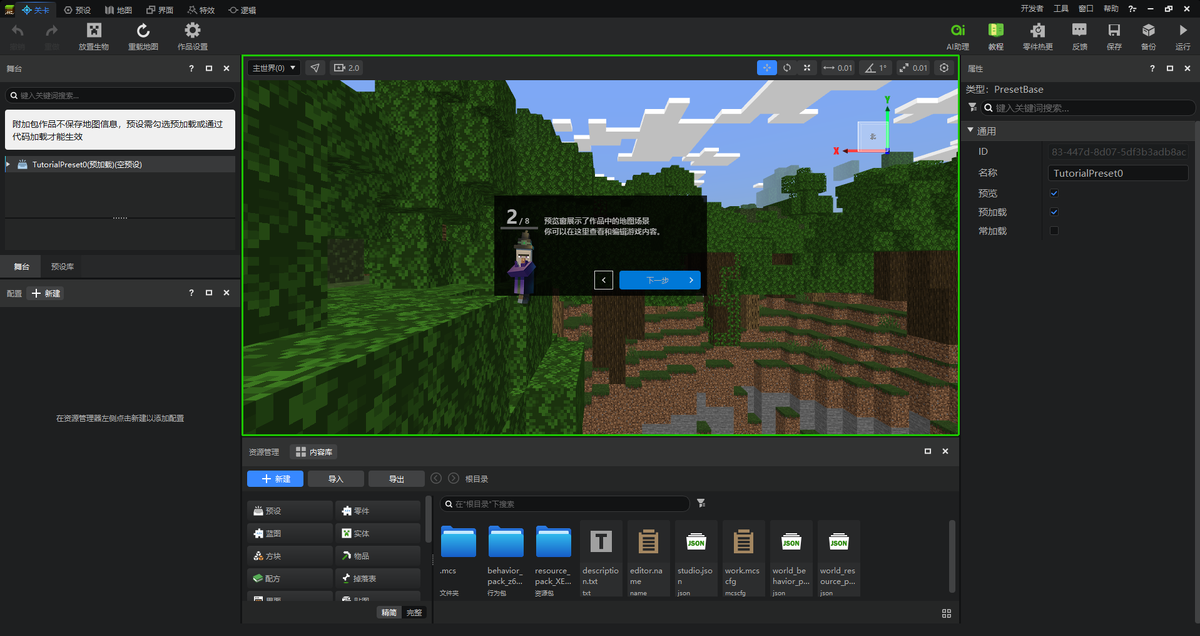Toggle the 预览 checkbox
This screenshot has height=636, width=1200.
pyautogui.click(x=1054, y=193)
